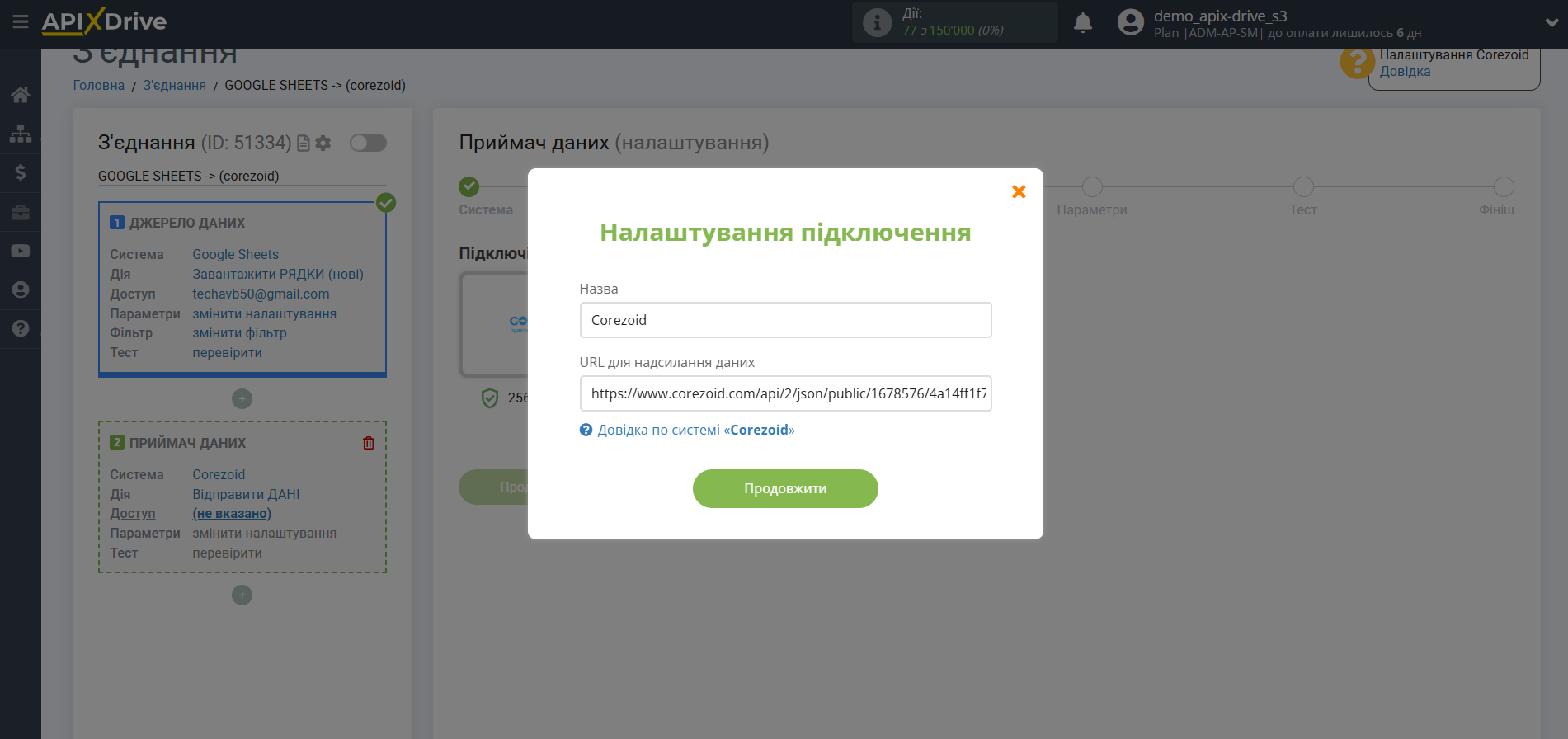Toggle the connection on/off switch

point(368,143)
